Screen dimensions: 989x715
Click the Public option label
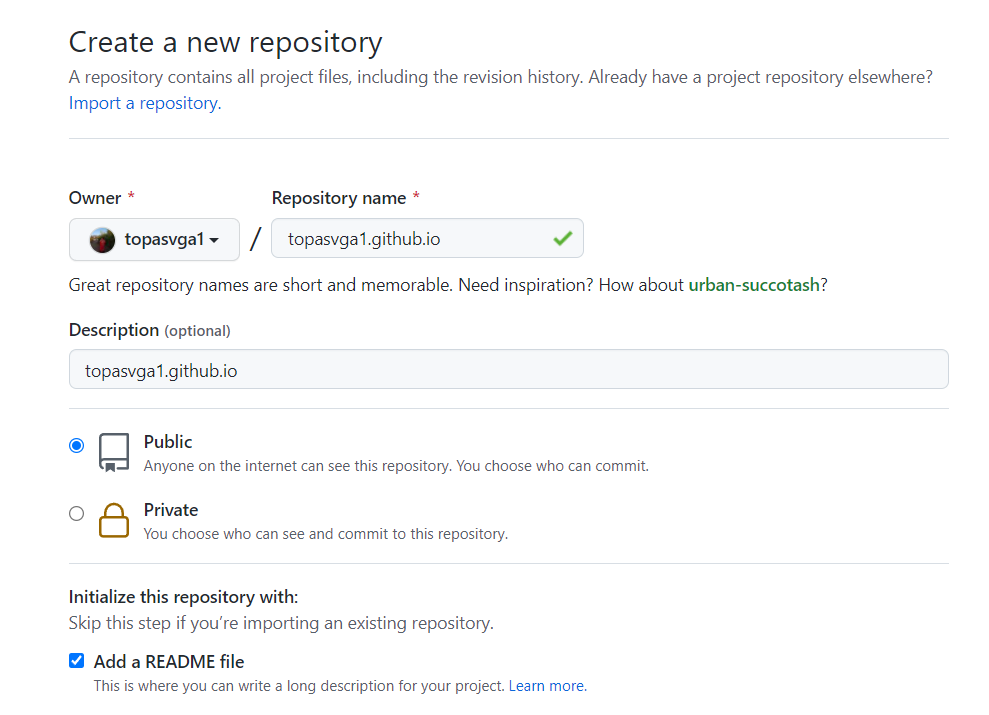point(168,442)
